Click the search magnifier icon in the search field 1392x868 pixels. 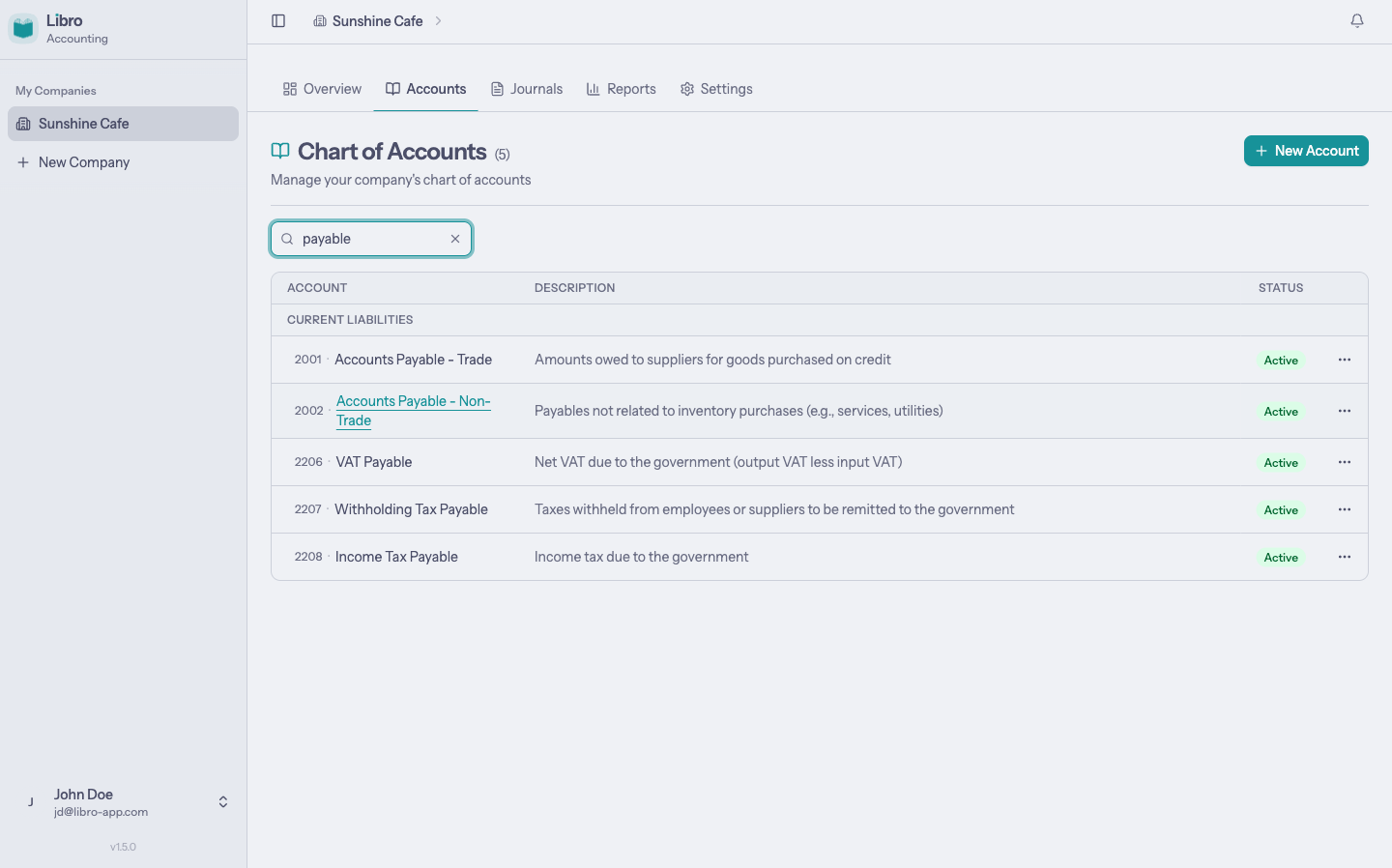coord(287,238)
